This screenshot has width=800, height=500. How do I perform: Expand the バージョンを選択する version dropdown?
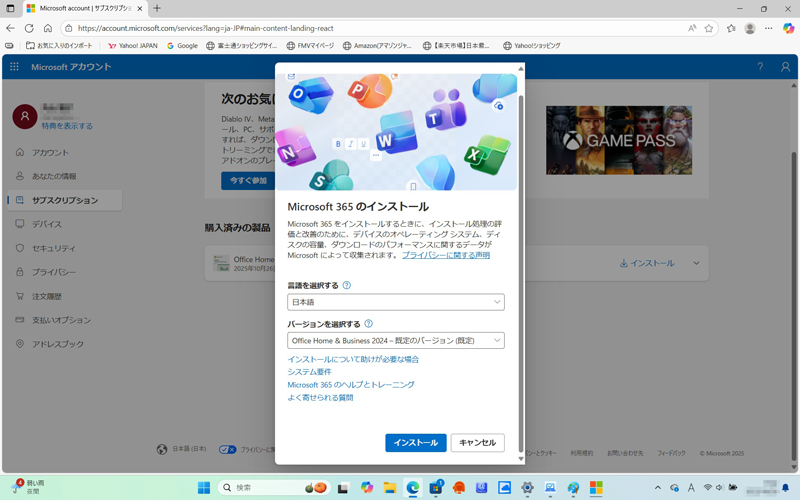pos(396,341)
